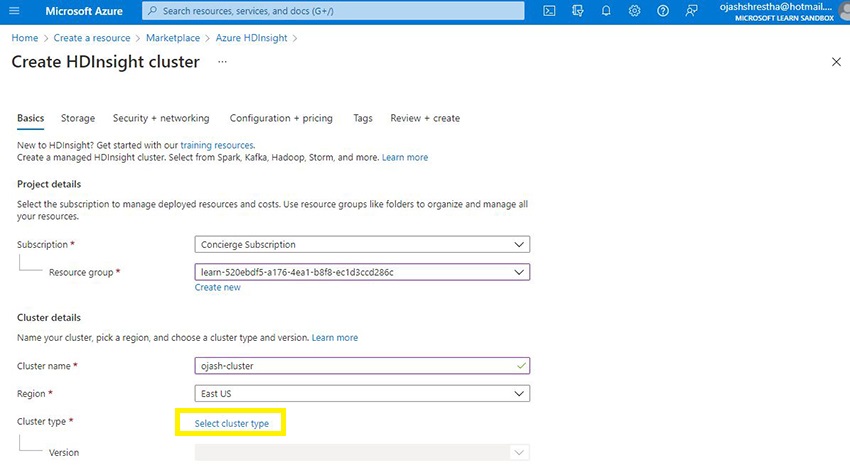Close the Create HDInsight cluster pane

tap(836, 62)
